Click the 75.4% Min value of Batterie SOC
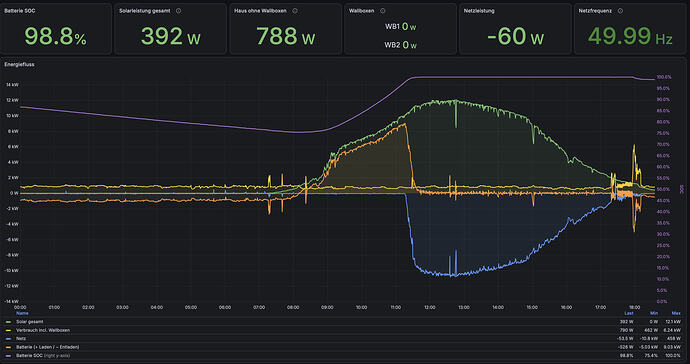 [652, 356]
